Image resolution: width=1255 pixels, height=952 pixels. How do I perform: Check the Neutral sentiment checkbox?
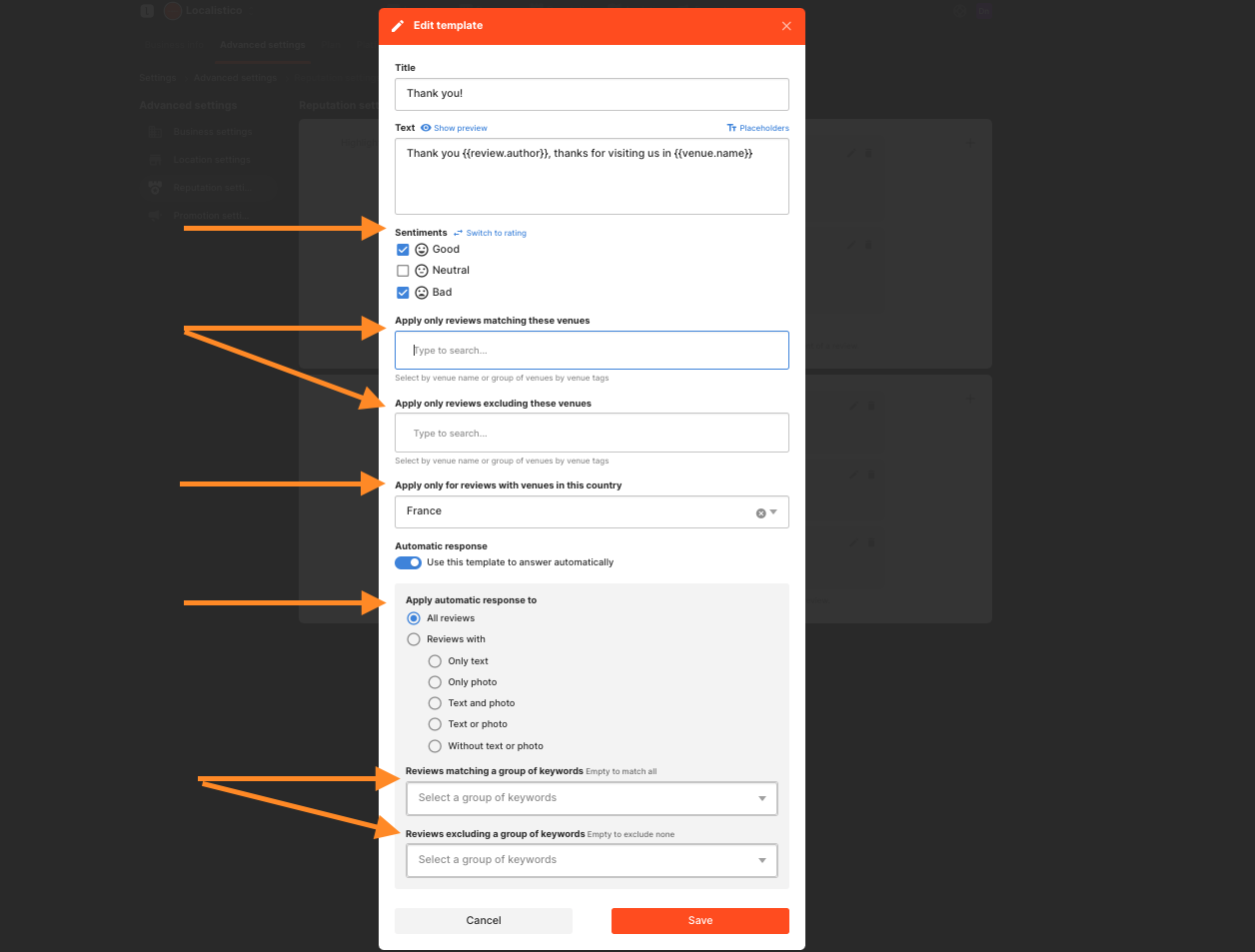tap(403, 271)
